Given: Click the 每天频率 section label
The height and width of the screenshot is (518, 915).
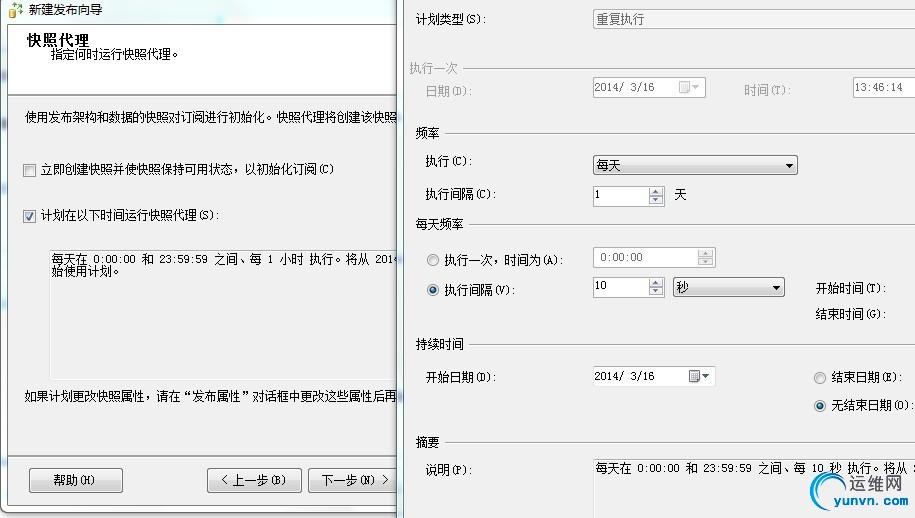Looking at the screenshot, I should [439, 224].
